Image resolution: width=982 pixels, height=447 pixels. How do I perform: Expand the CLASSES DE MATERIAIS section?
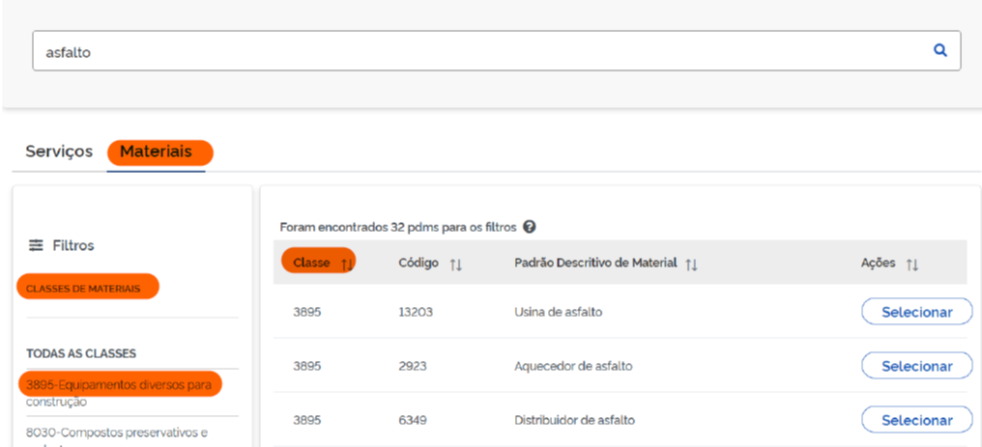point(87,288)
